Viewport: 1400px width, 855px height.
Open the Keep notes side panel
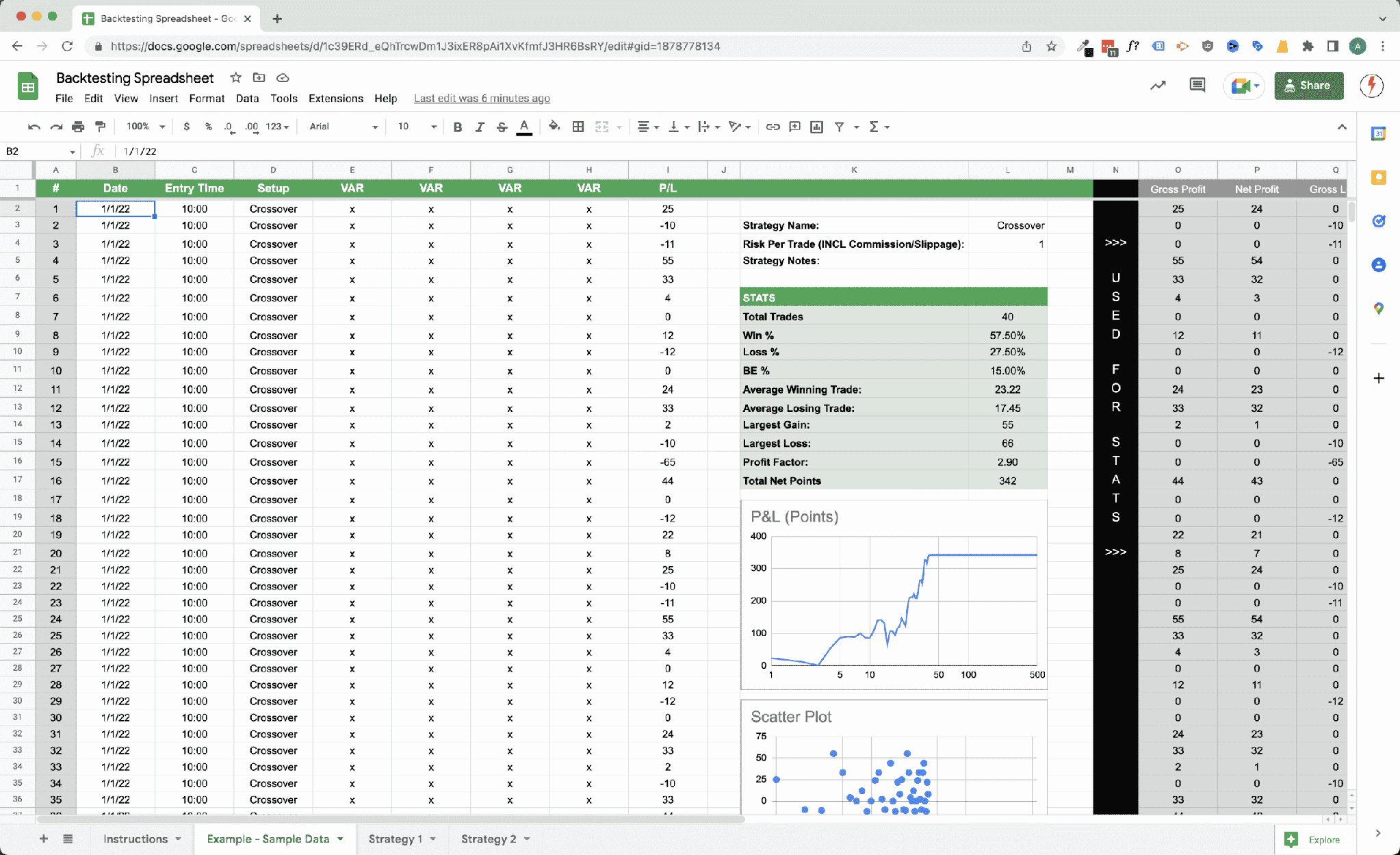pos(1378,177)
